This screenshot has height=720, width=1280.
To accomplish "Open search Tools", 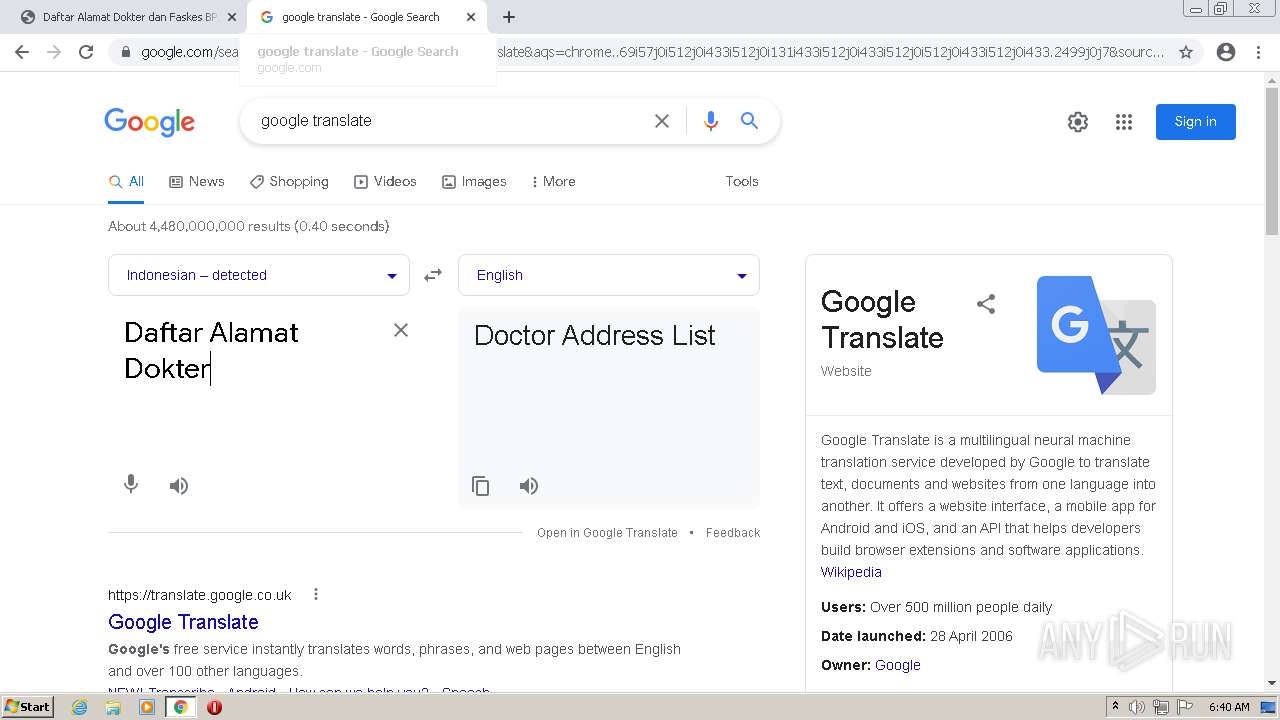I will 742,181.
